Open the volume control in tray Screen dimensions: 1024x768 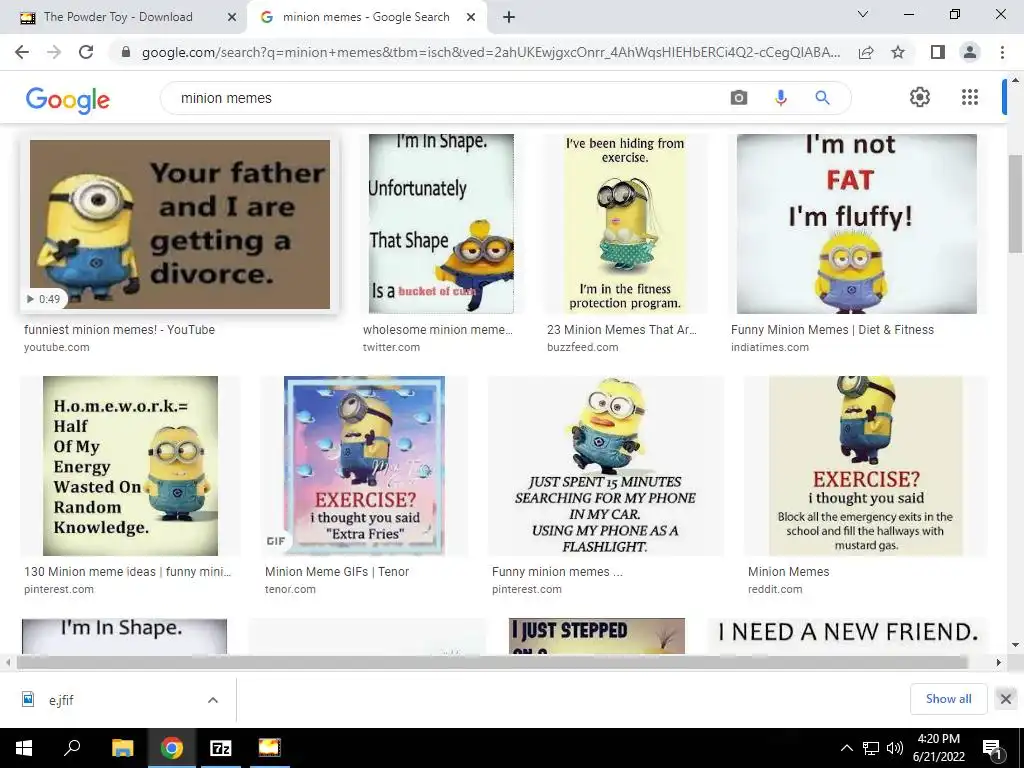tap(895, 748)
